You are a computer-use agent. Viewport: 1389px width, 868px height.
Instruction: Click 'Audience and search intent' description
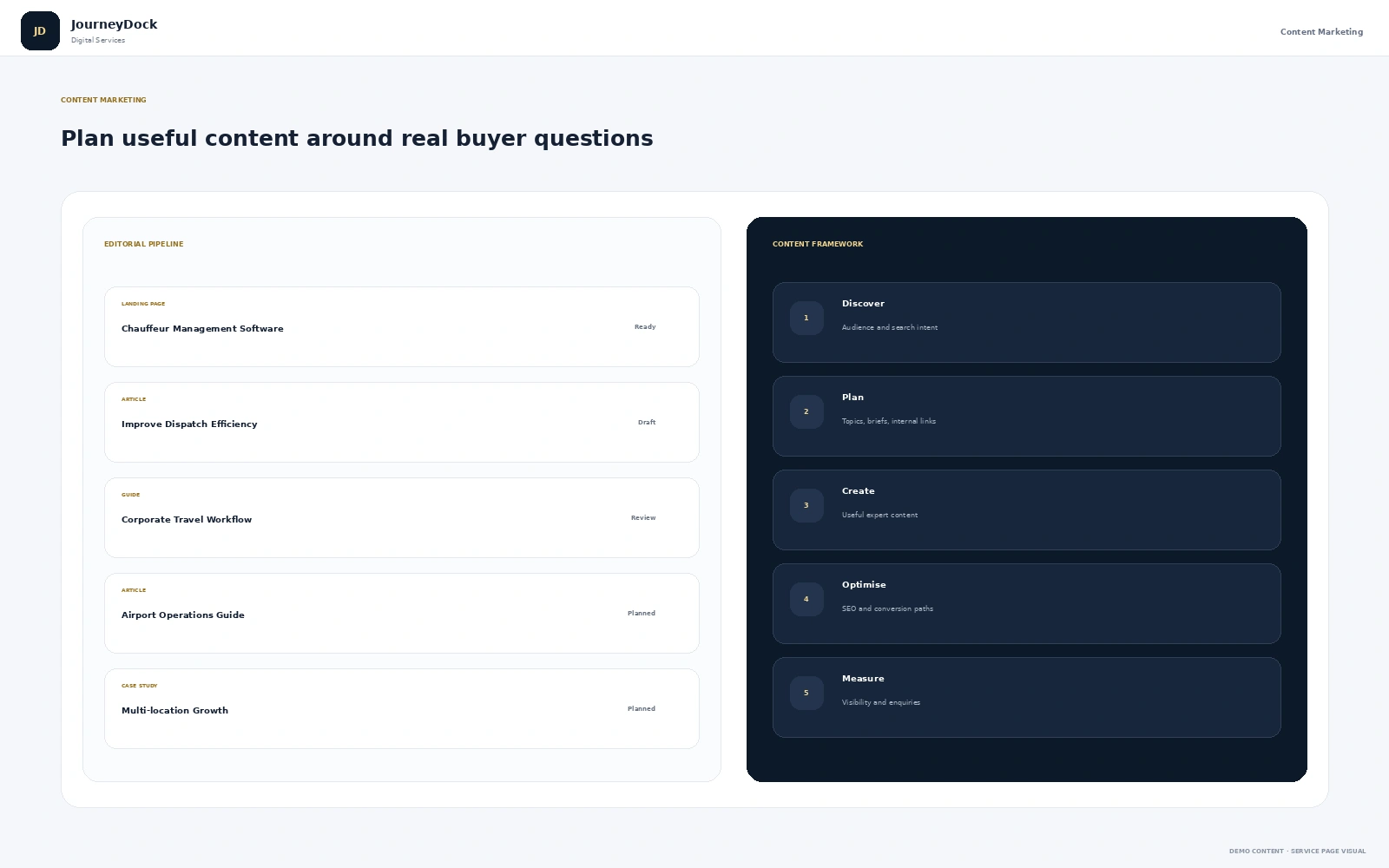click(890, 328)
